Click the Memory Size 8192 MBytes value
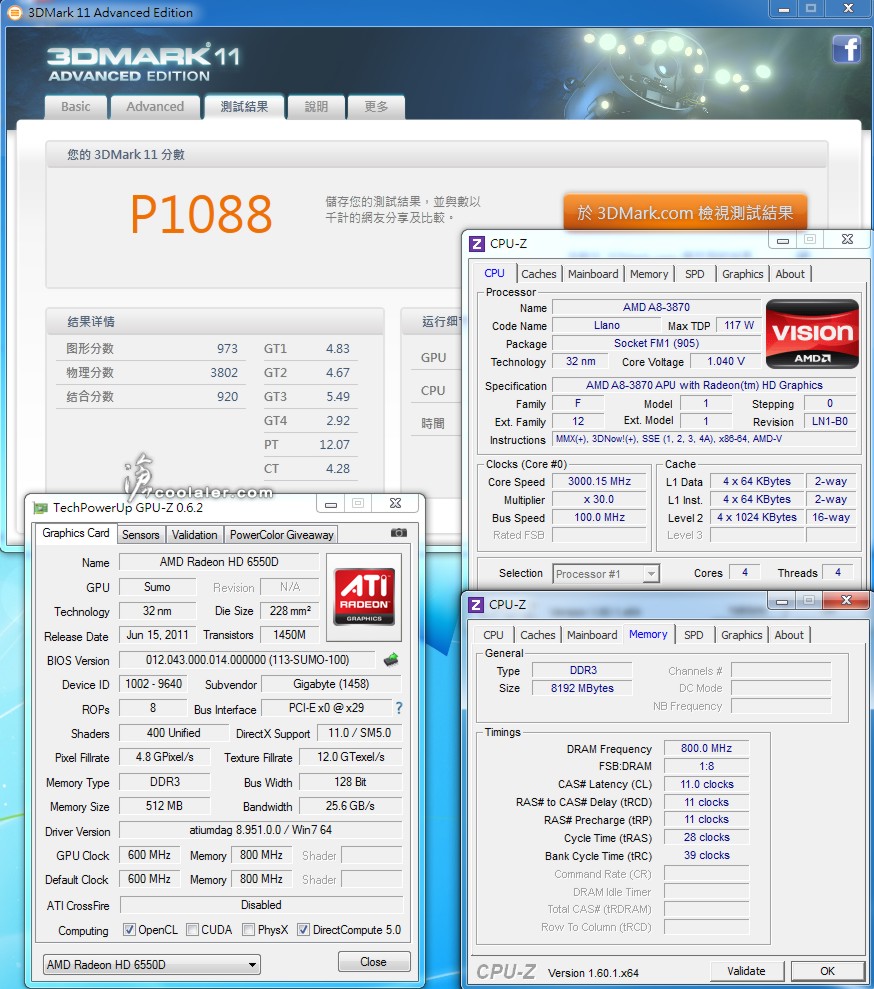874x989 pixels. pyautogui.click(x=582, y=688)
